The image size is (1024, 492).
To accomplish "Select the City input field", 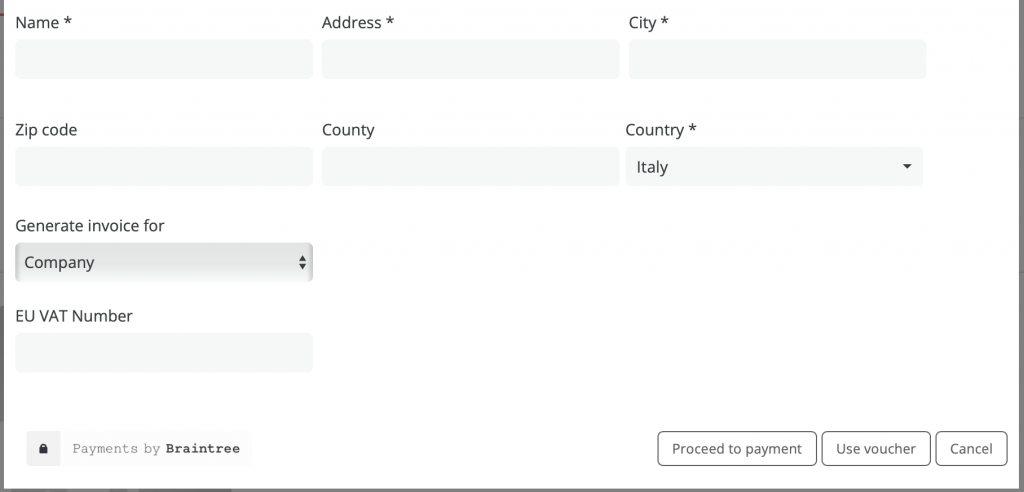I will (x=777, y=60).
